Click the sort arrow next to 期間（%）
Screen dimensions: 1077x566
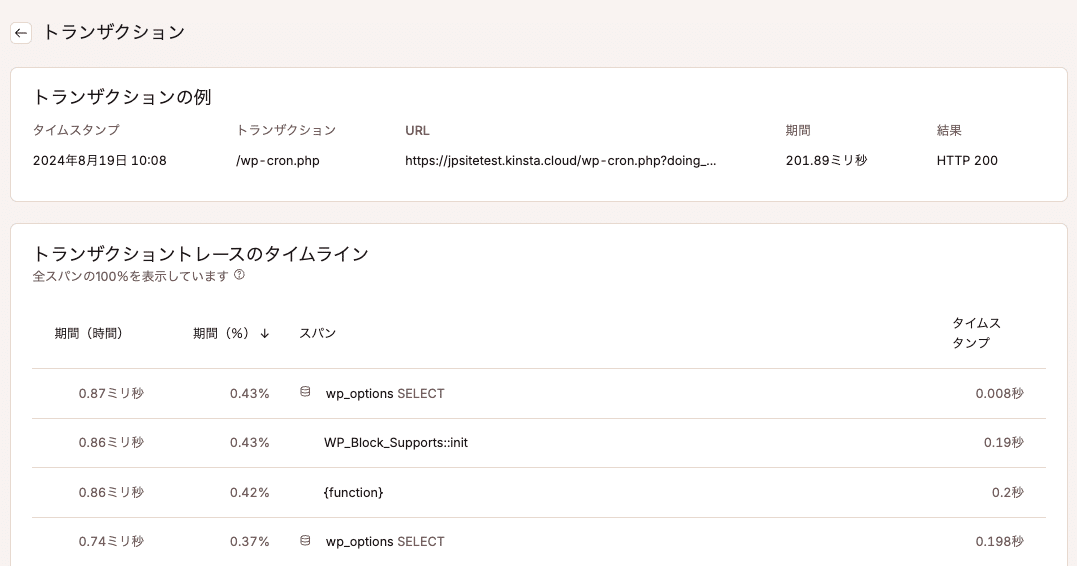click(265, 333)
